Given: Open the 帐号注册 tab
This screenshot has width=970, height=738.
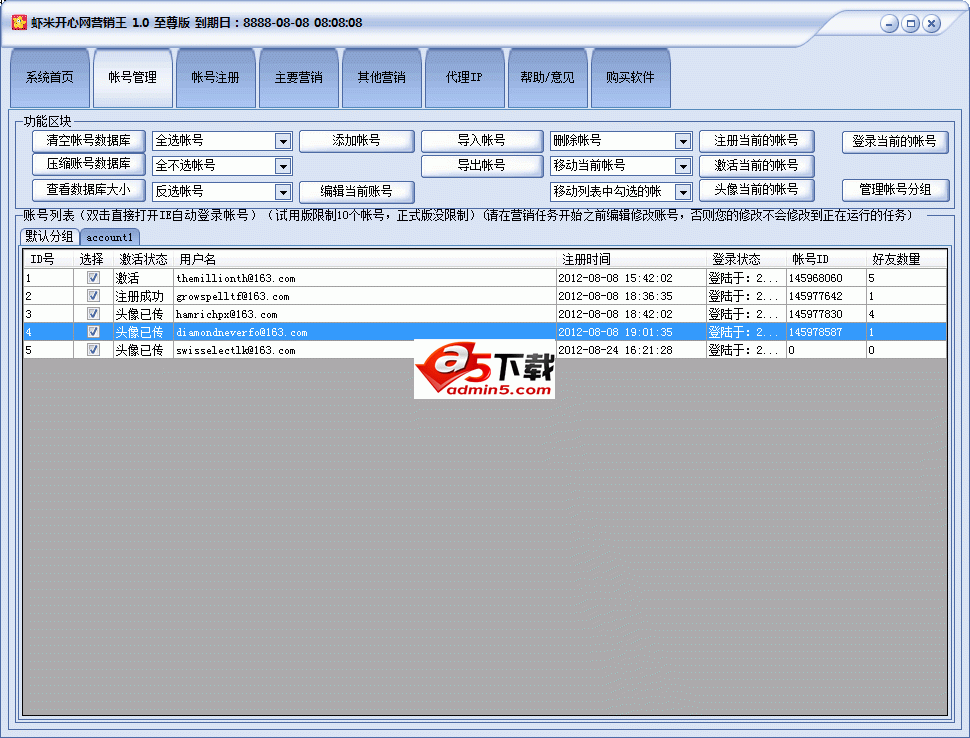Looking at the screenshot, I should pyautogui.click(x=215, y=77).
